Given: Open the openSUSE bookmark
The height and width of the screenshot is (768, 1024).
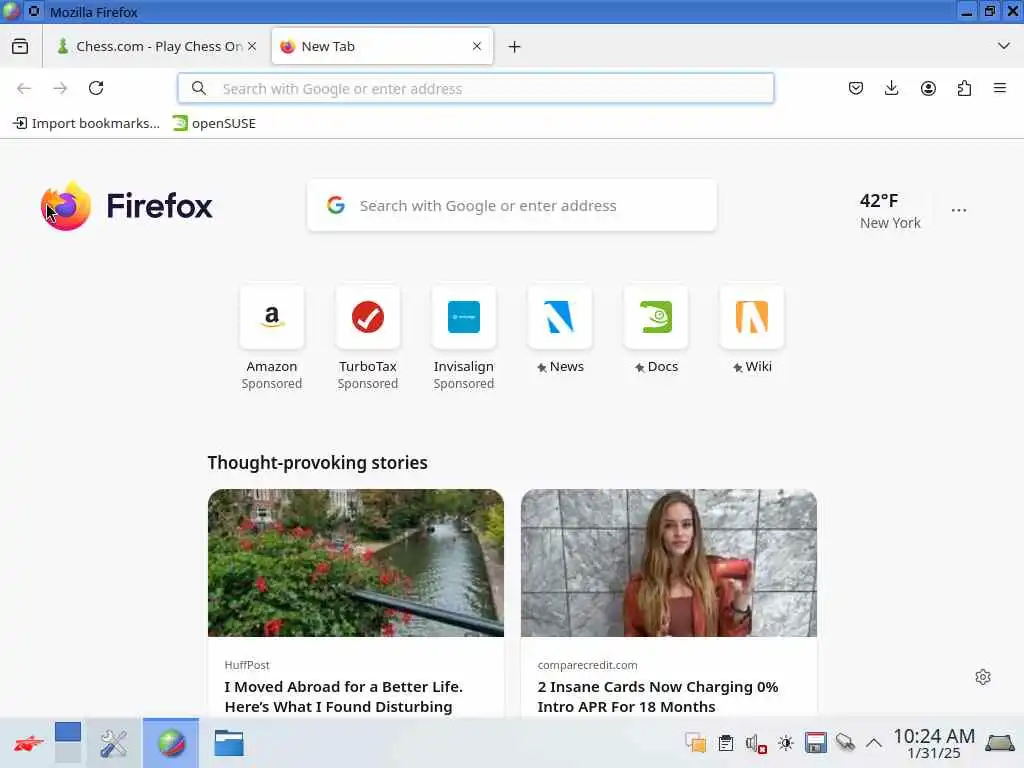Looking at the screenshot, I should point(214,123).
